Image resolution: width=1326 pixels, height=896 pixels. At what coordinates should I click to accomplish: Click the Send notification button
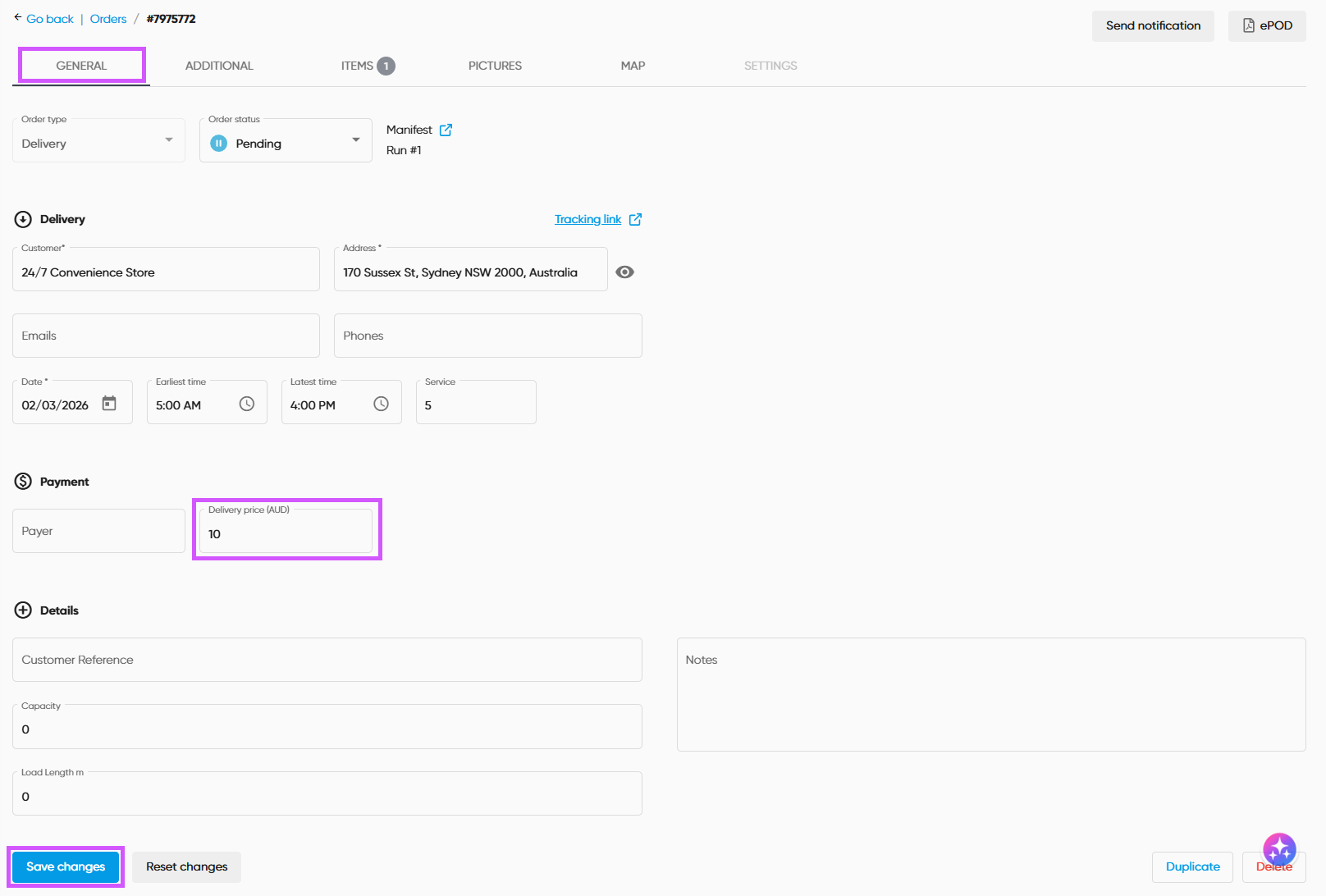(x=1152, y=25)
